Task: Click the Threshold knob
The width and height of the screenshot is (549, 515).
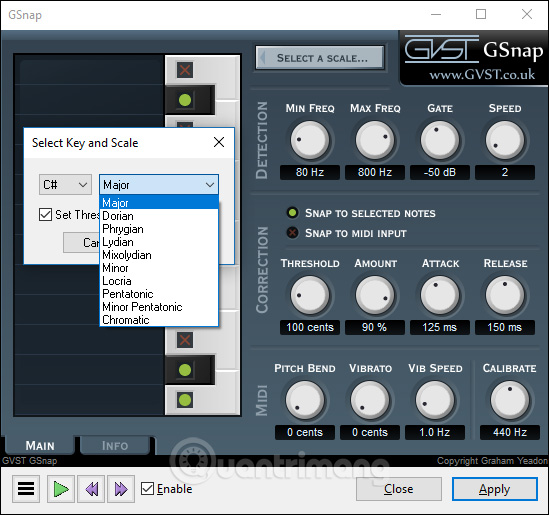Action: coord(310,295)
